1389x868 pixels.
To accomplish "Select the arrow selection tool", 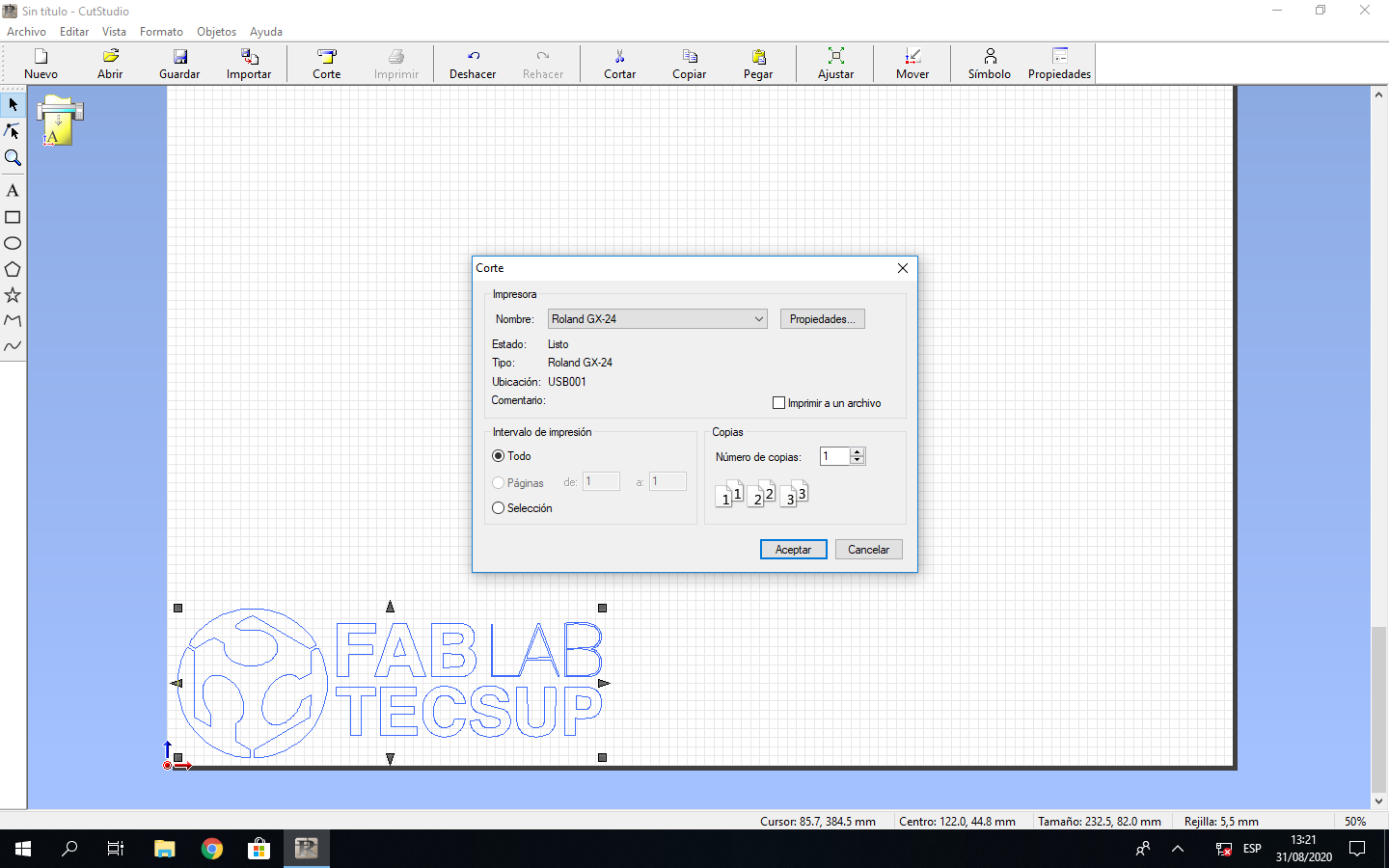I will 13,104.
